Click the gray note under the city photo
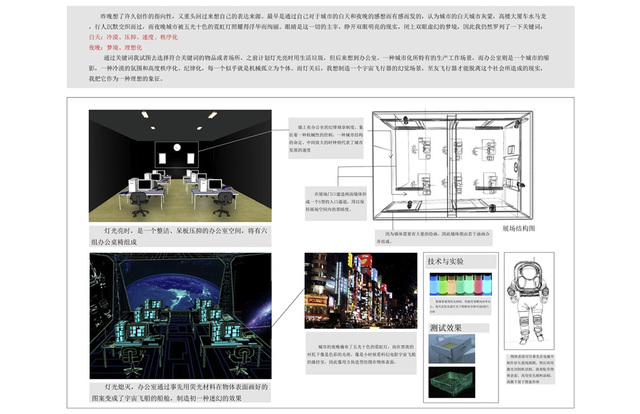The height and width of the screenshot is (414, 640). (361, 354)
